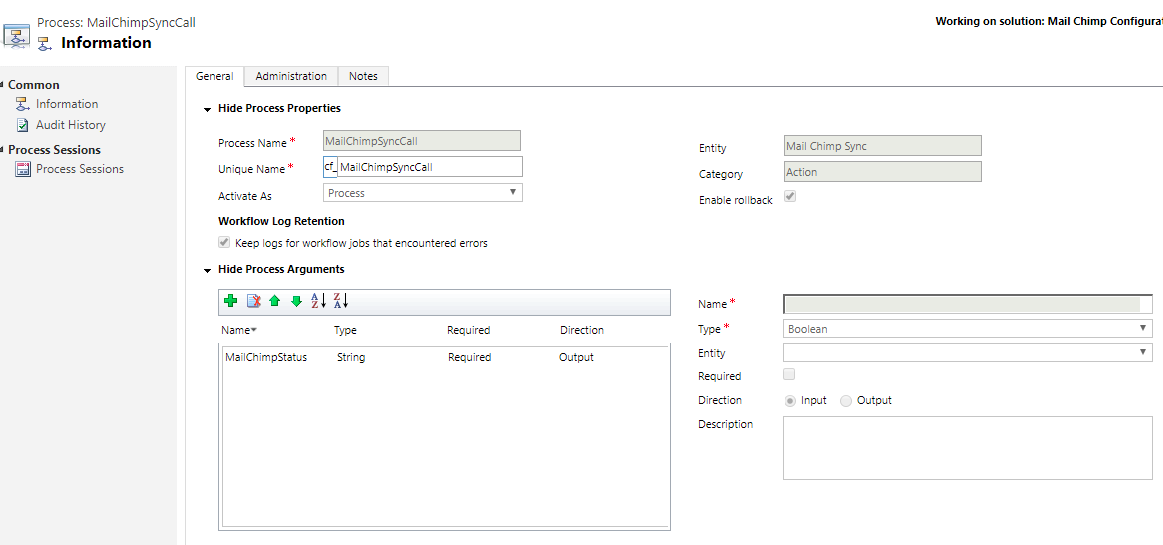Click the Audit History sidebar icon
This screenshot has height=545, width=1163.
coord(23,125)
